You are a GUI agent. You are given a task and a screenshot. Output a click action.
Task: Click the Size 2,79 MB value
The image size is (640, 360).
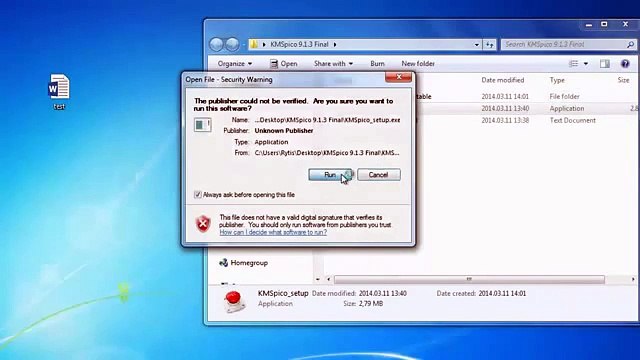(371, 304)
